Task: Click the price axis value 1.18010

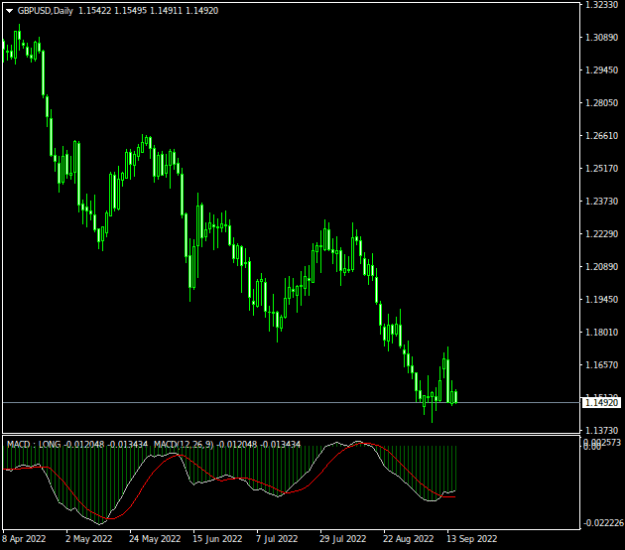Action: point(601,332)
